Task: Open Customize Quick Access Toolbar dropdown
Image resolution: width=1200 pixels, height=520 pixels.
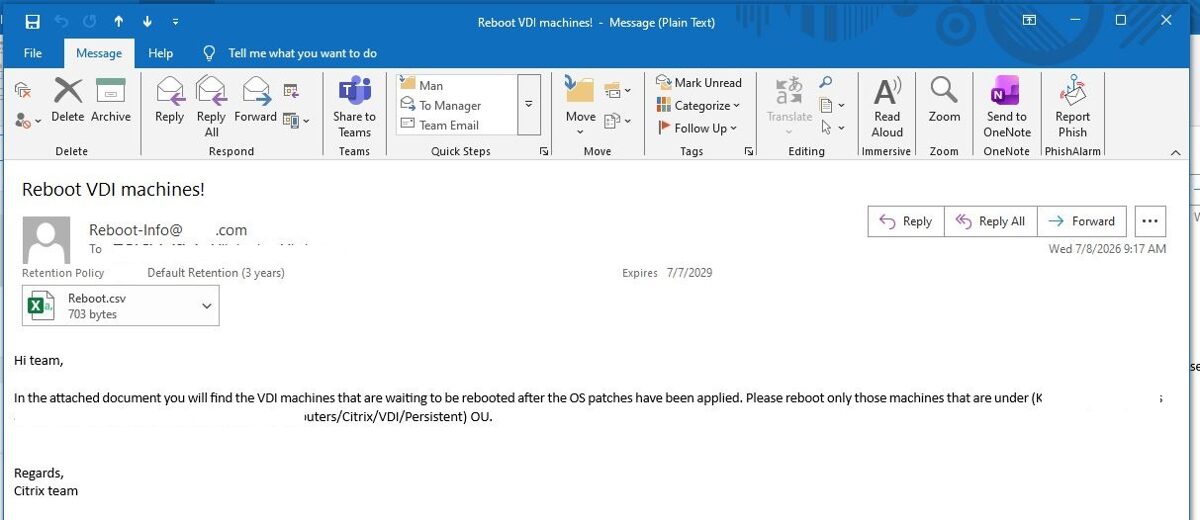Action: (176, 21)
